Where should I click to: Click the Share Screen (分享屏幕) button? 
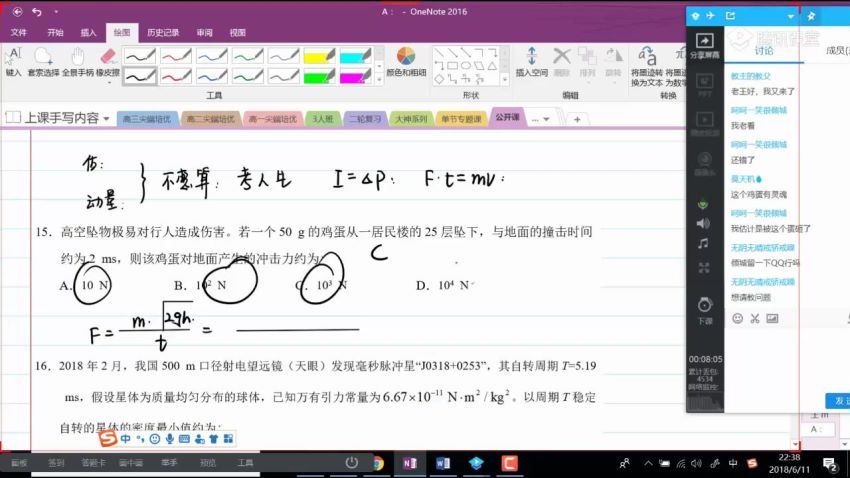pyautogui.click(x=704, y=47)
